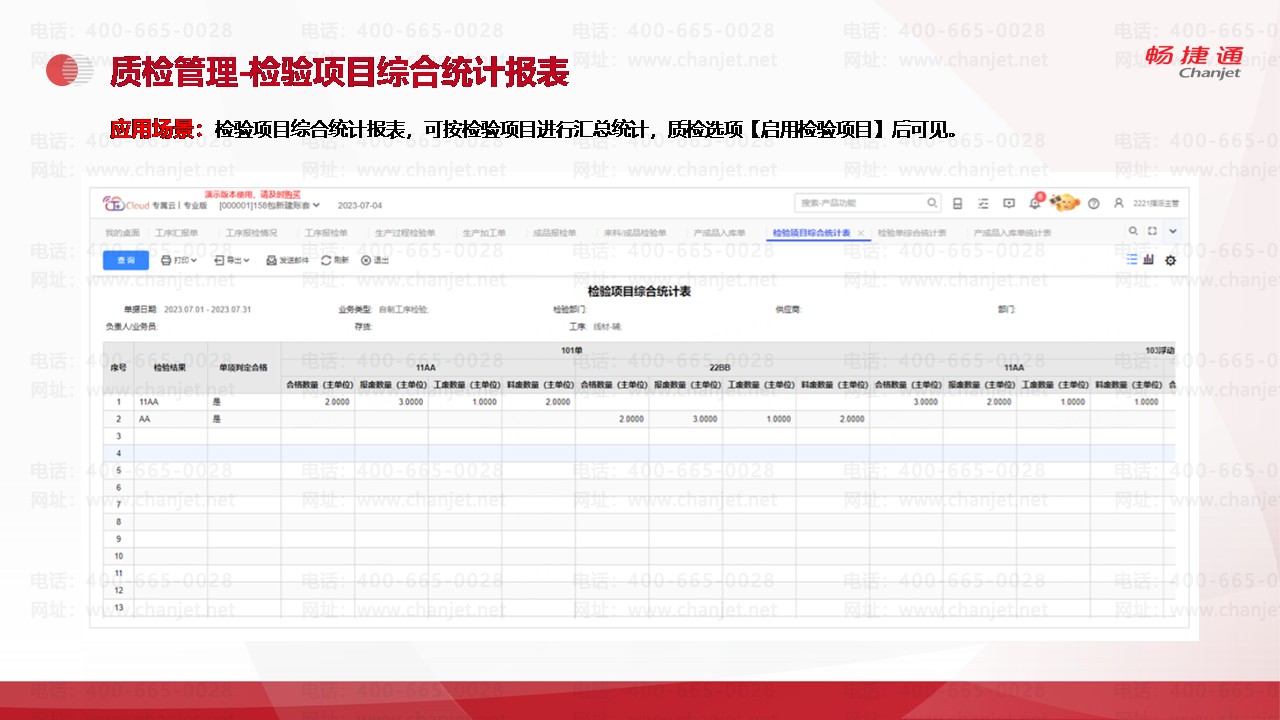
Task: Switch to the 工序报检单 tab
Action: point(326,233)
